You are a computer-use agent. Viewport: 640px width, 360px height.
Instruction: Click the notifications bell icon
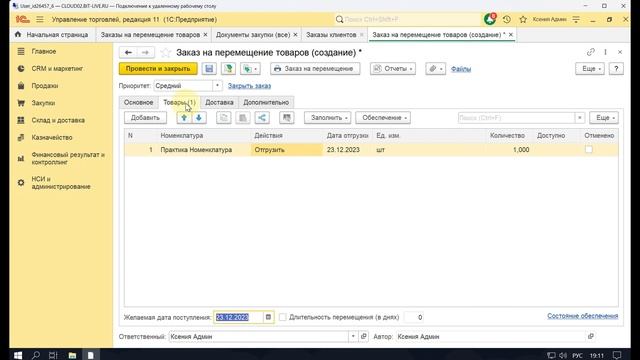(x=490, y=19)
